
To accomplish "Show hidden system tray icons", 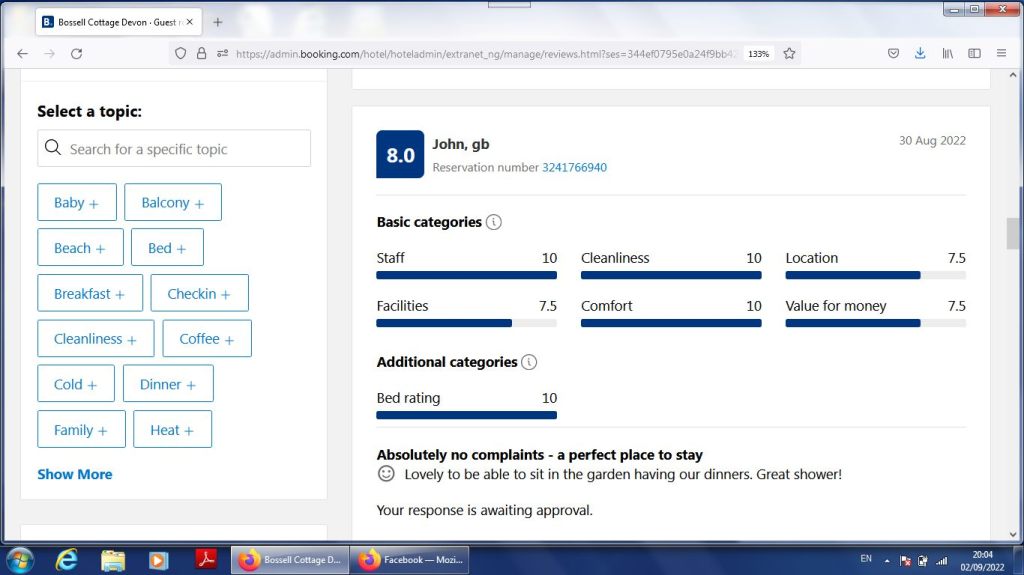I will tap(887, 560).
